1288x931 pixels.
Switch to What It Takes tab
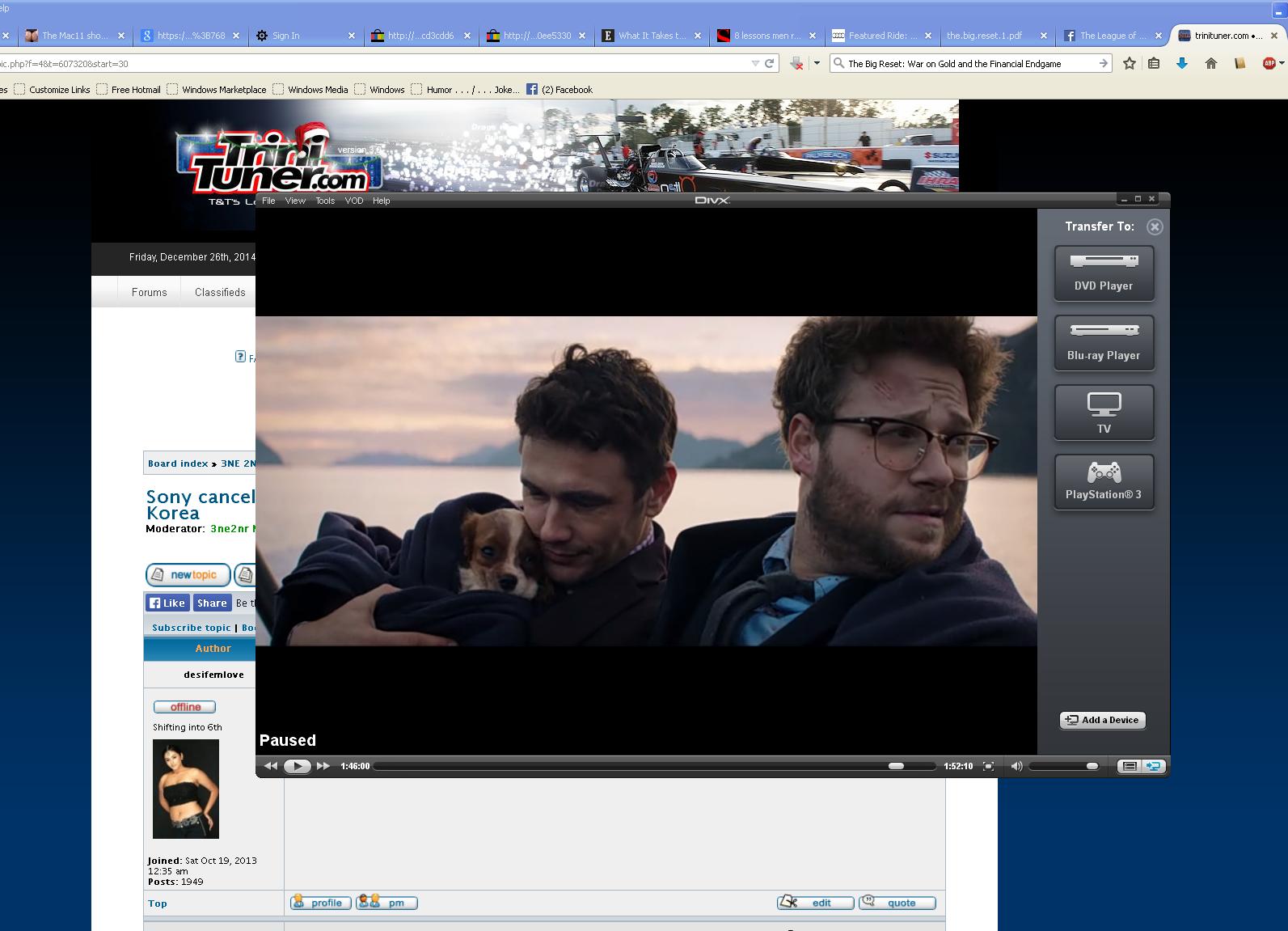coord(651,36)
